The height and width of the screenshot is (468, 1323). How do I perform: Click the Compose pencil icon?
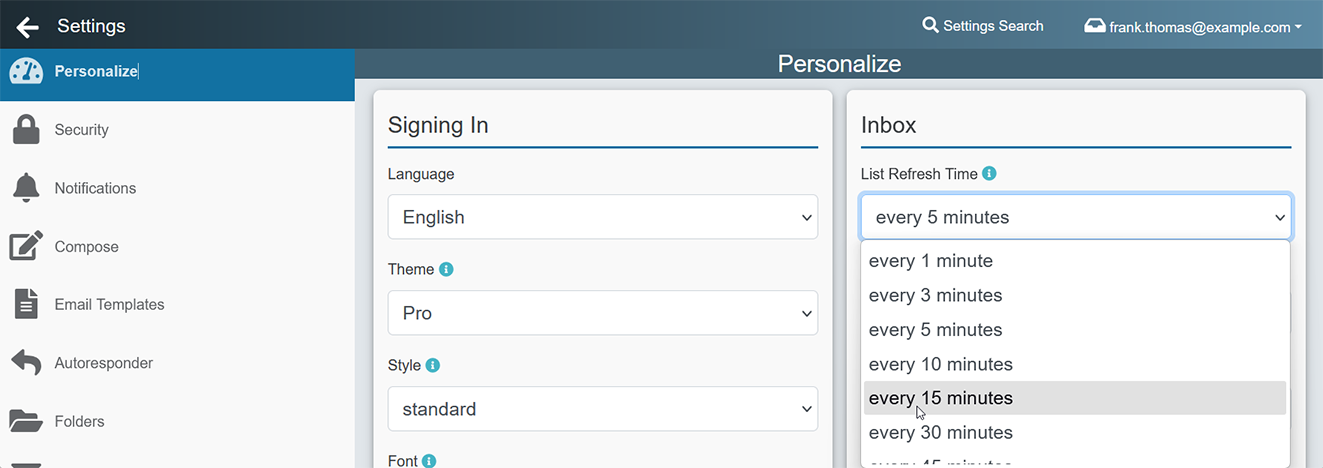[x=26, y=246]
